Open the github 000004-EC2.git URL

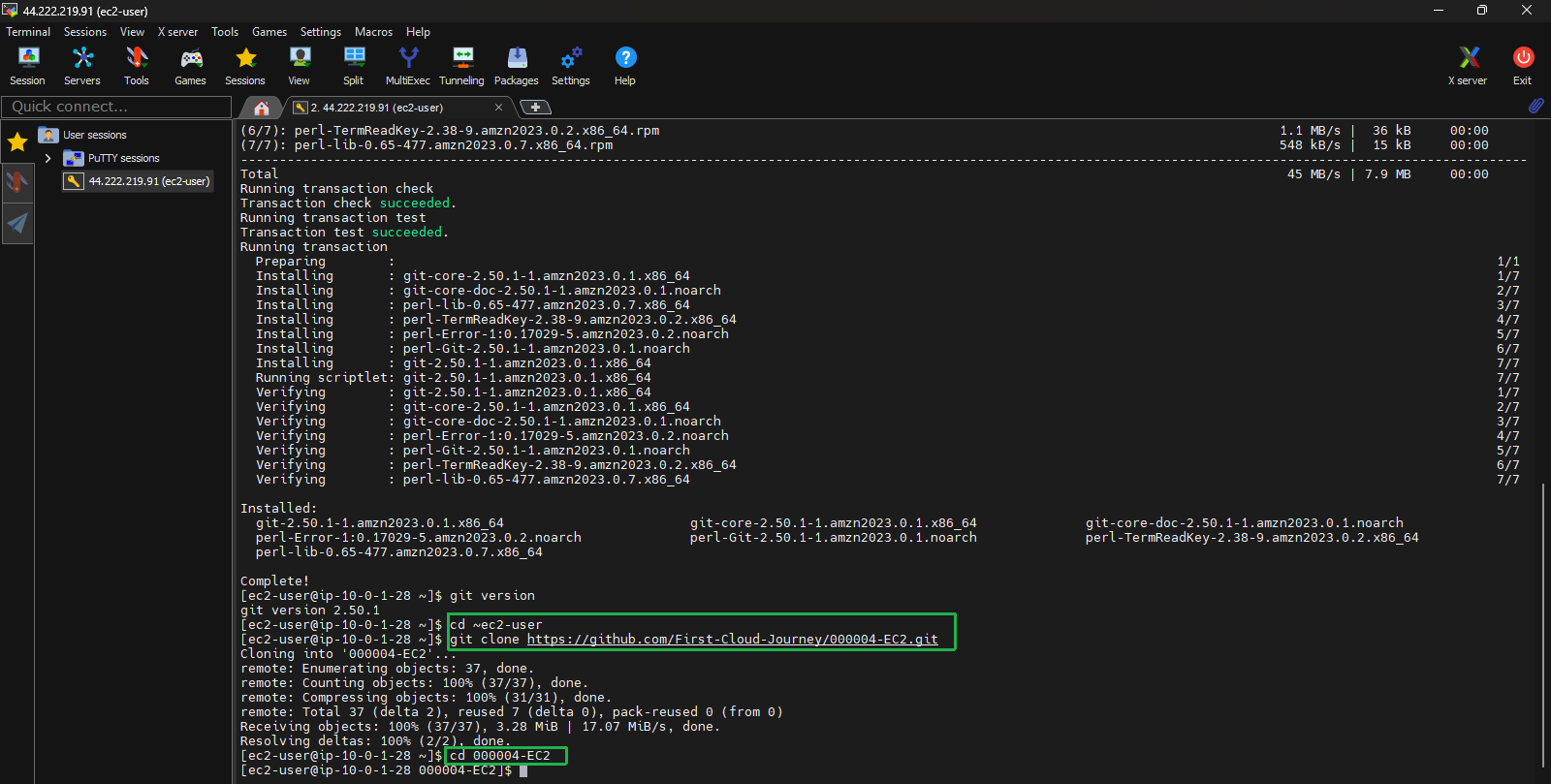[x=733, y=640]
